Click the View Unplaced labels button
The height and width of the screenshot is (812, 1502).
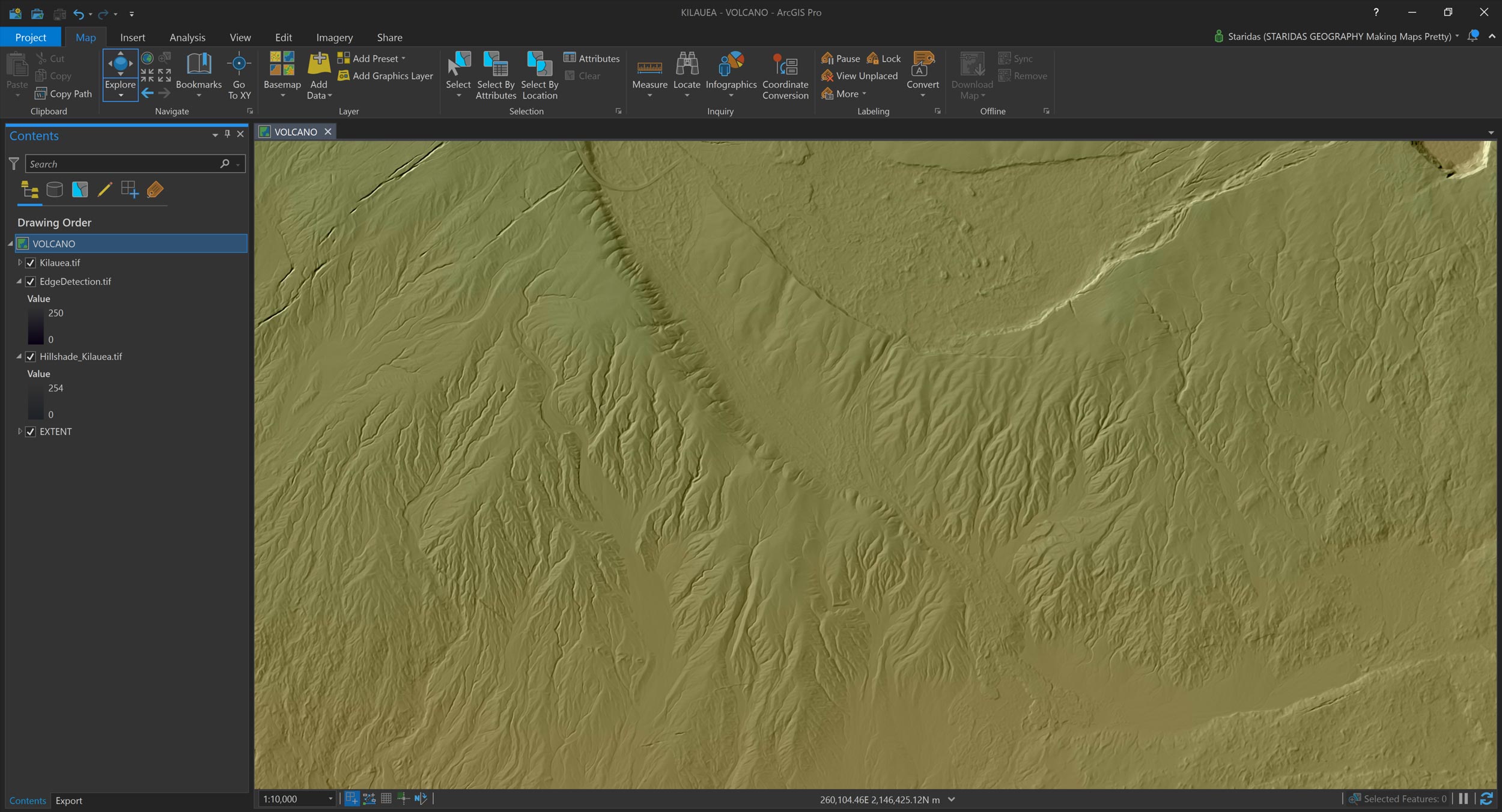pyautogui.click(x=860, y=76)
